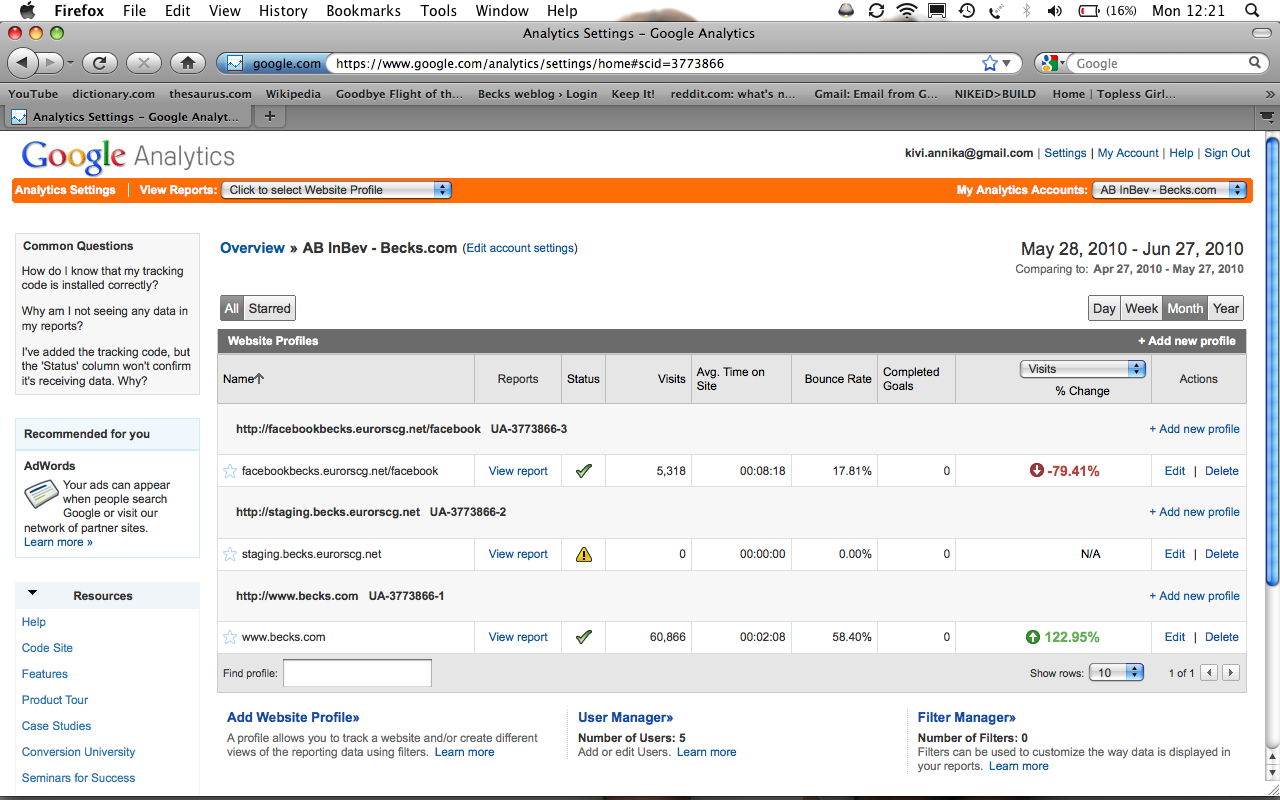Click the browser Forward button
Screen dimensions: 1280x800
click(50, 62)
